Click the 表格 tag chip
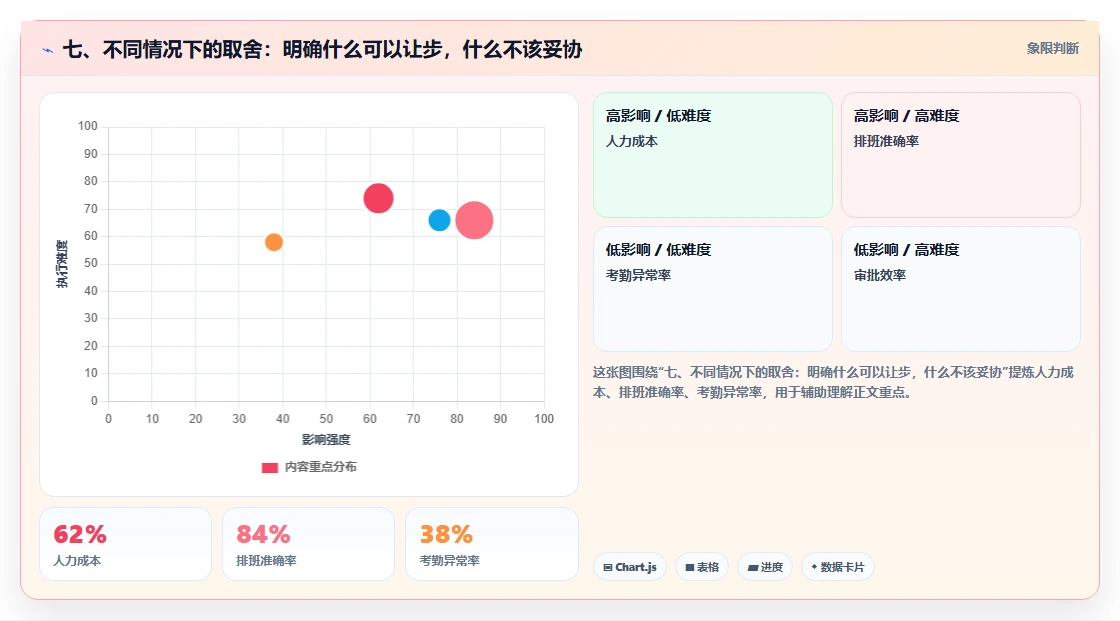 [702, 567]
